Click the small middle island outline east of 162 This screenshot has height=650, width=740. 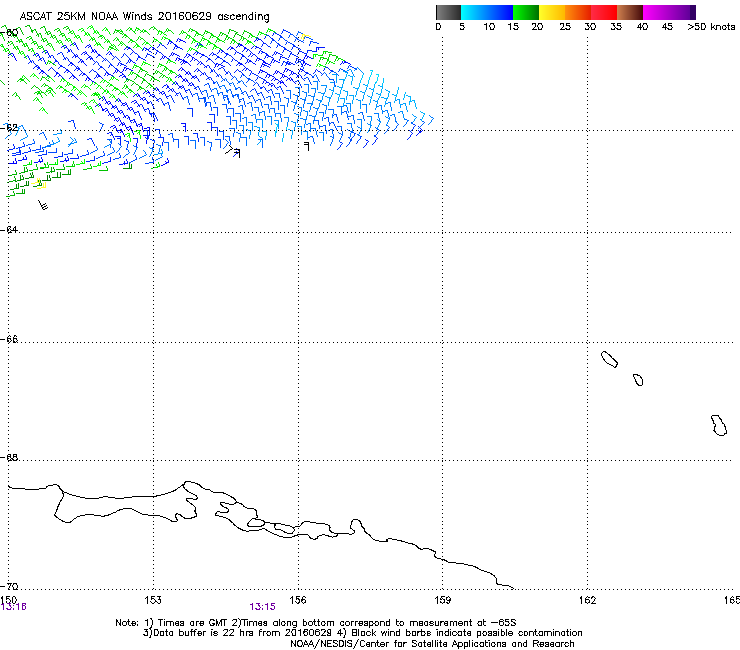coord(638,380)
